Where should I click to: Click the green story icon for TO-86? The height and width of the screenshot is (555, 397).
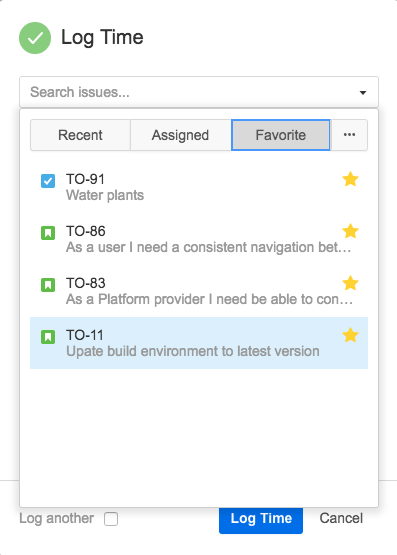(x=48, y=233)
